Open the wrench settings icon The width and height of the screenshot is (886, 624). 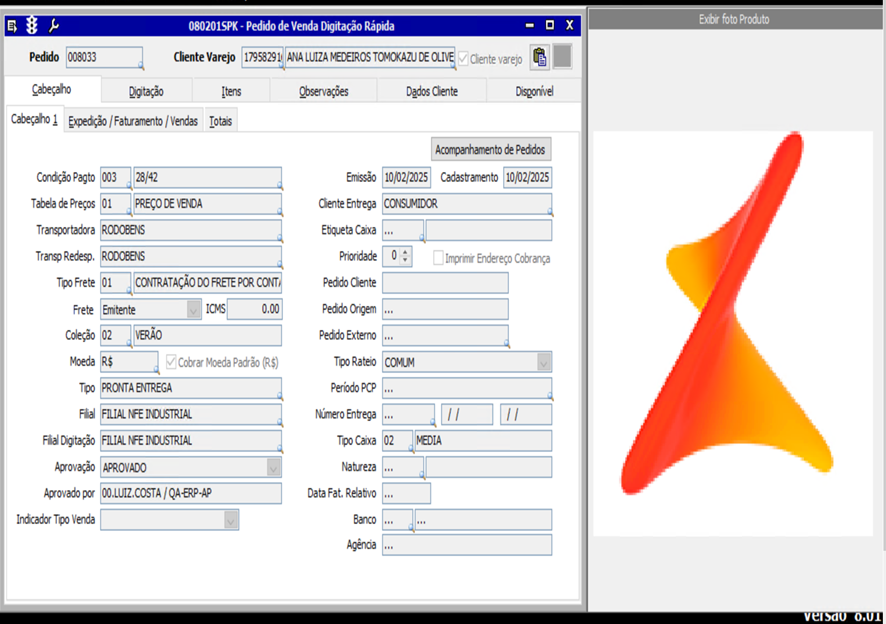54,25
